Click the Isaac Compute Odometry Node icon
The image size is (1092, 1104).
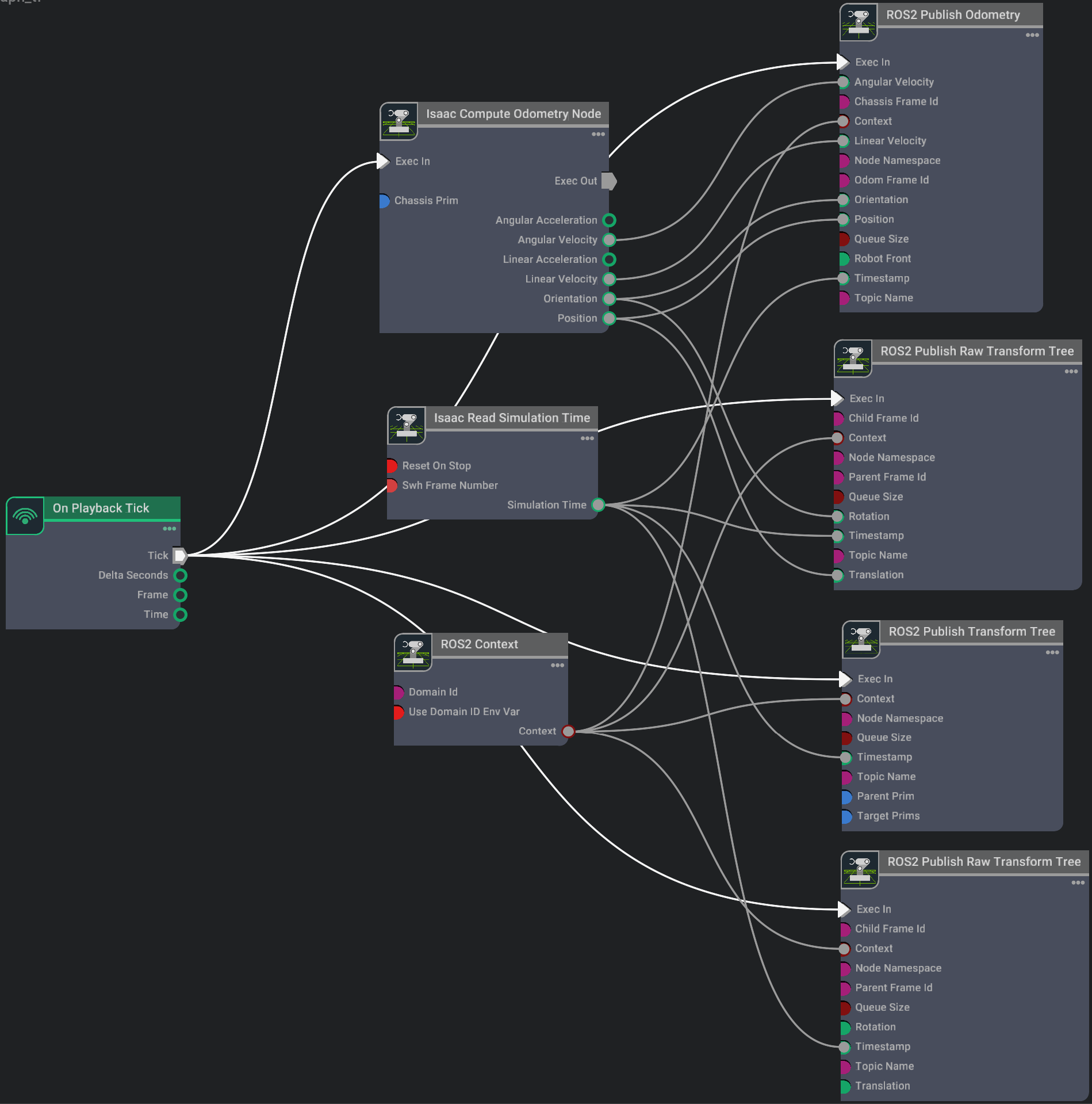(x=399, y=121)
